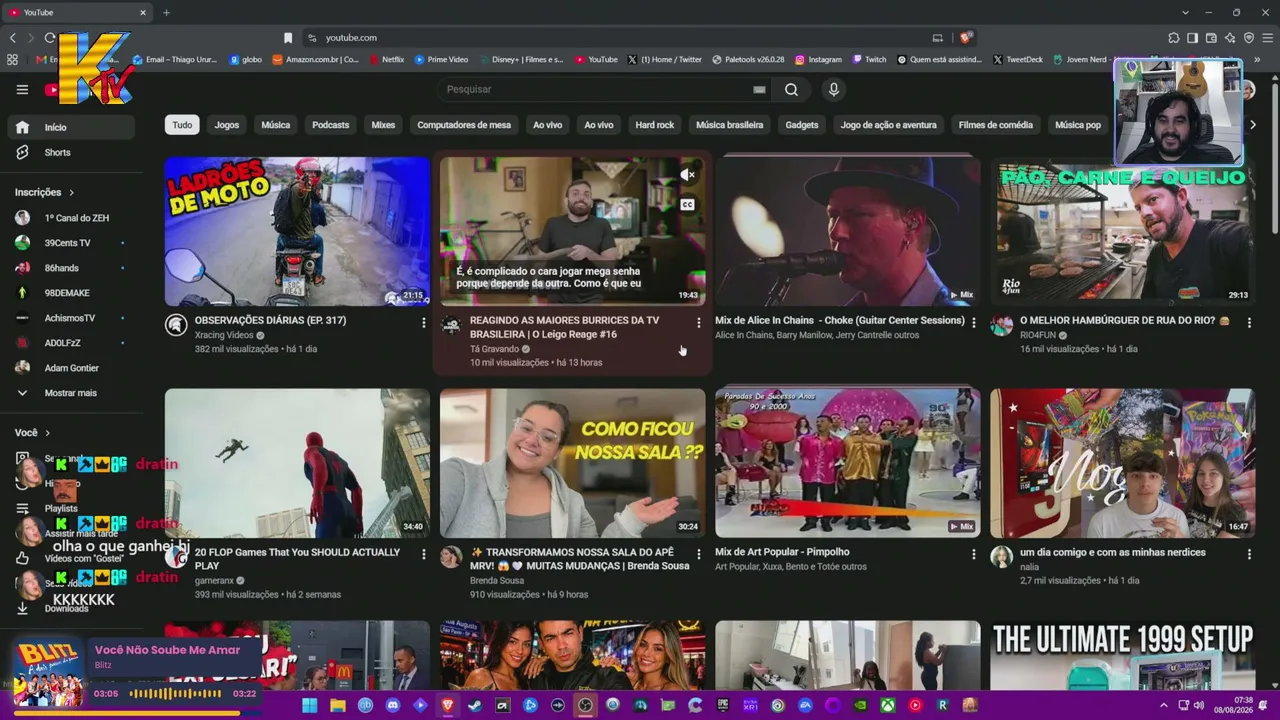Select the Tudo filter chip
Screen dimensions: 1280x720
coord(182,125)
